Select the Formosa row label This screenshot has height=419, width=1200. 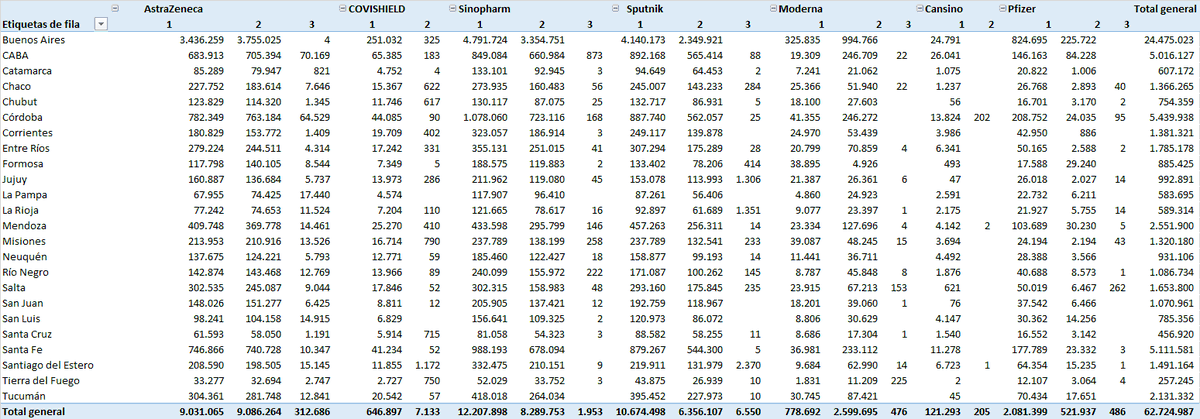pos(23,163)
